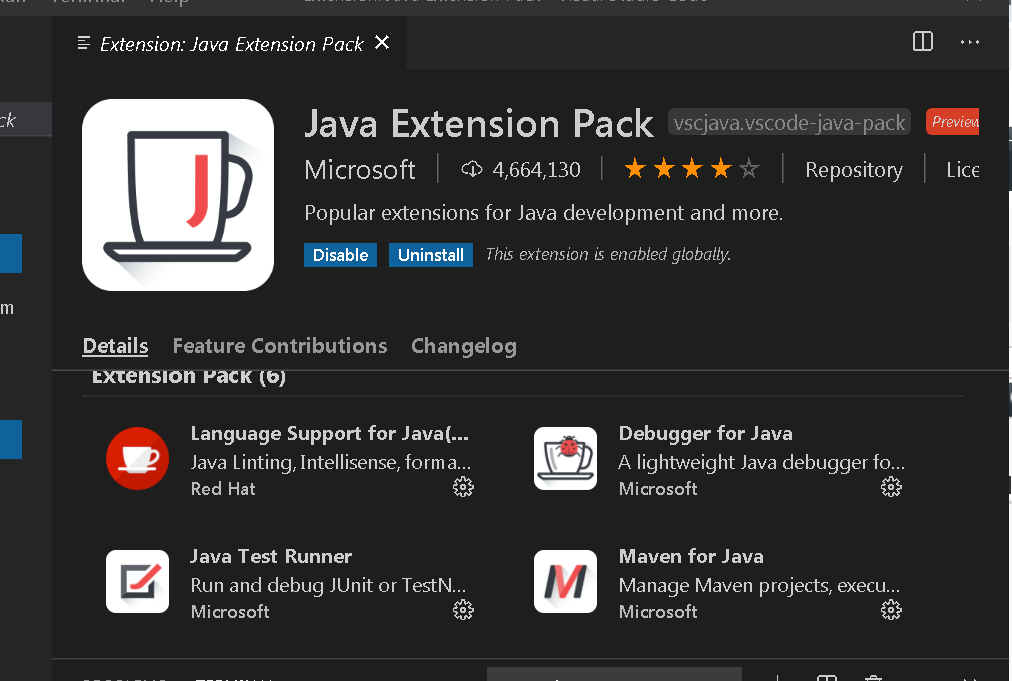Open the gear menu for Debugger for Java
The width and height of the screenshot is (1012, 681).
[891, 487]
